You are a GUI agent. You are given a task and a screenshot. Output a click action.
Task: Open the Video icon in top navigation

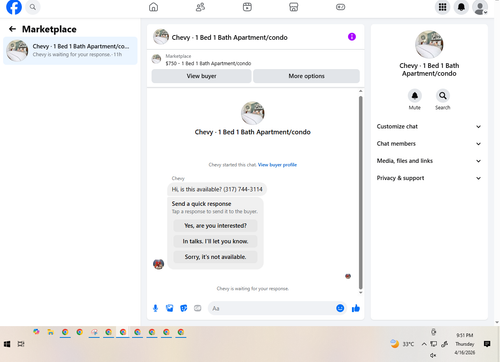(247, 7)
